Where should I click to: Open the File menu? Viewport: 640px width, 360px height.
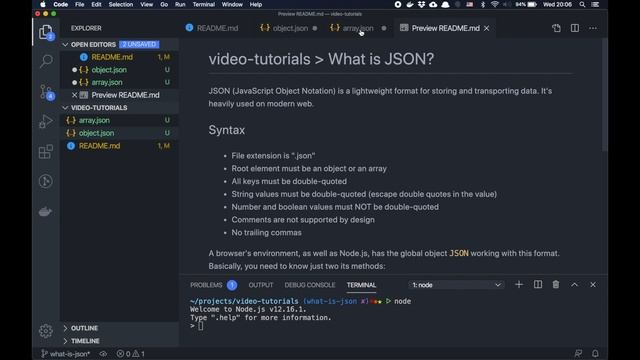pos(80,4)
